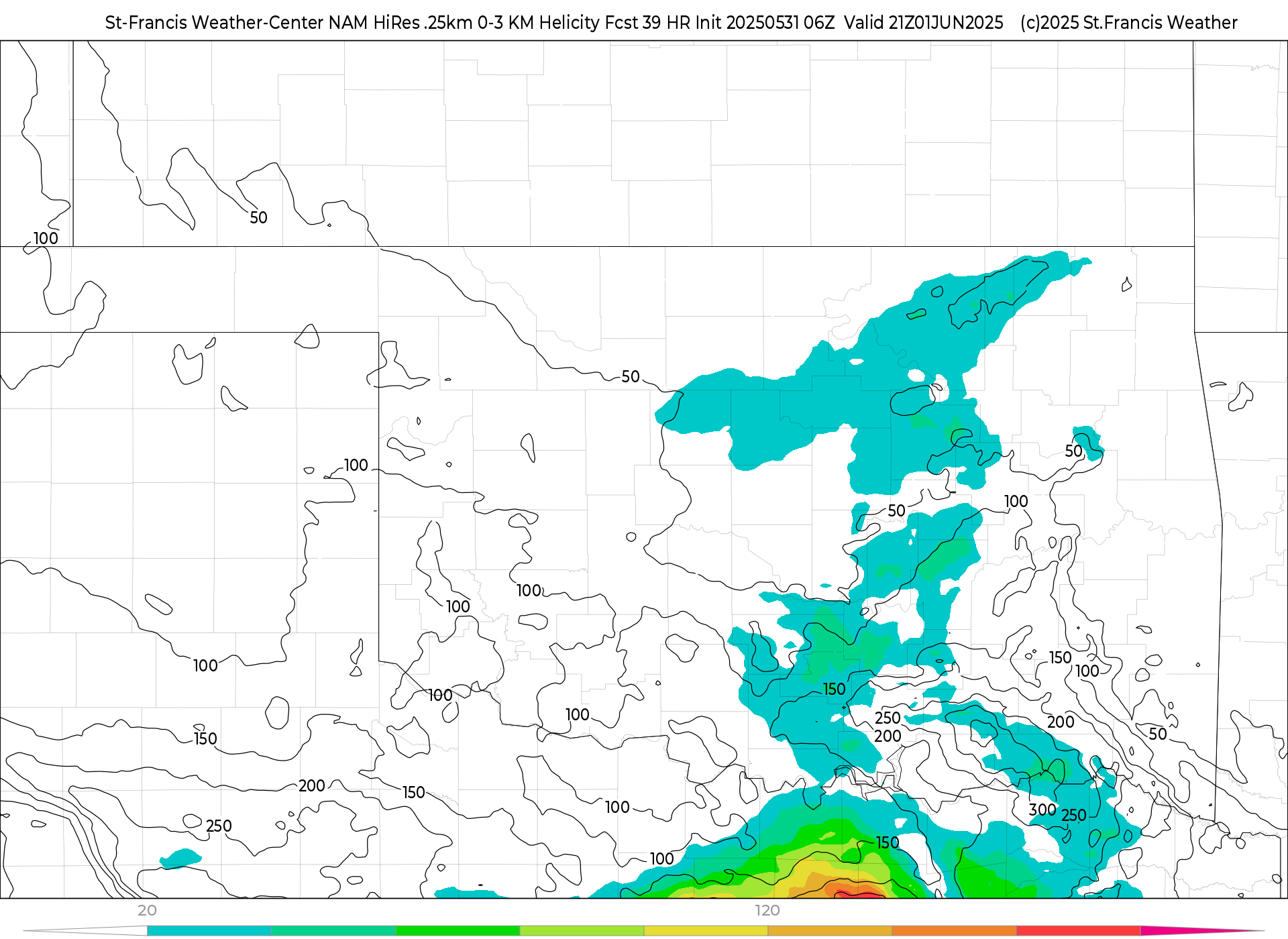Viewport: 1288px width, 939px height.
Task: Select the magenta arrow end of legend
Action: point(1202,931)
